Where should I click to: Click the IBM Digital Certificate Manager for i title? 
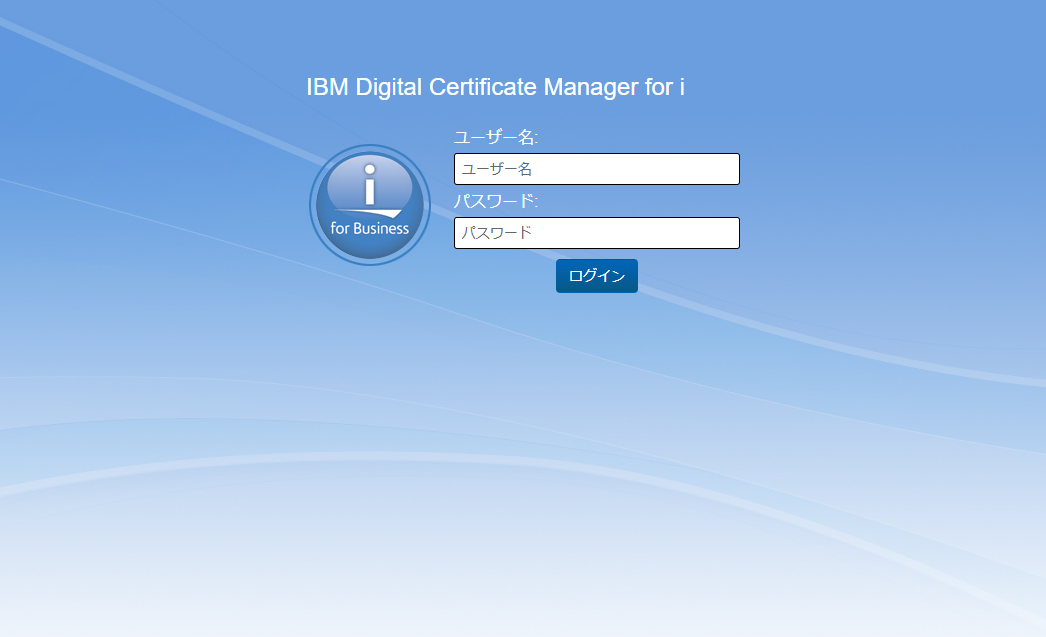click(x=496, y=87)
